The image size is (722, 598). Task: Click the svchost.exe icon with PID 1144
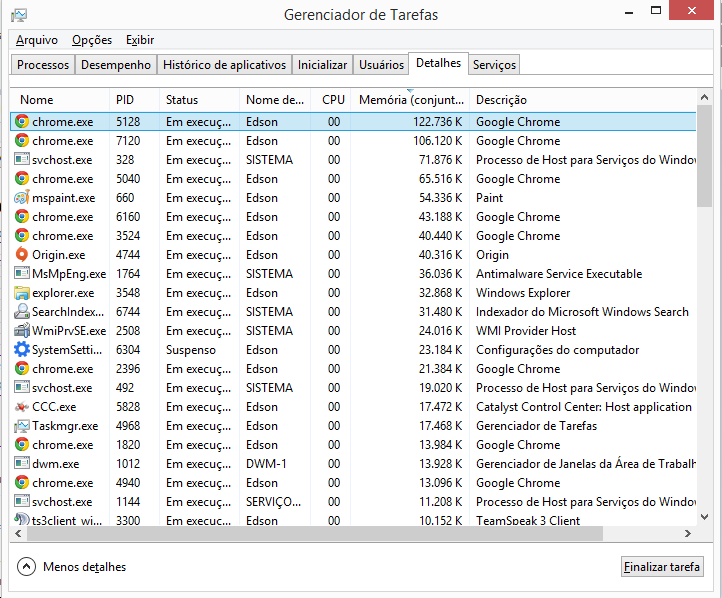[x=22, y=502]
